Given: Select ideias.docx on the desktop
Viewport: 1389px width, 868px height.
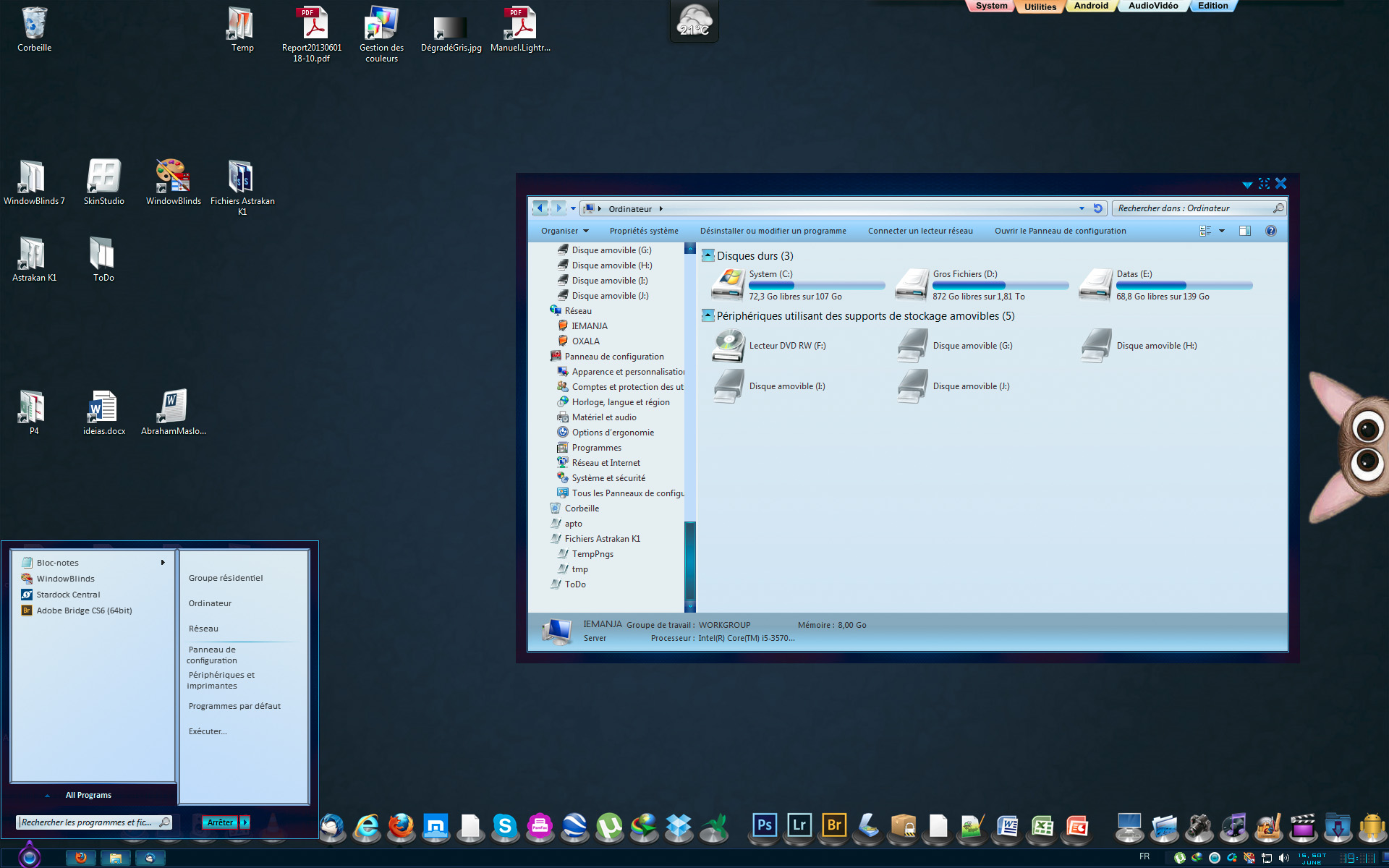Looking at the screenshot, I should 103,413.
